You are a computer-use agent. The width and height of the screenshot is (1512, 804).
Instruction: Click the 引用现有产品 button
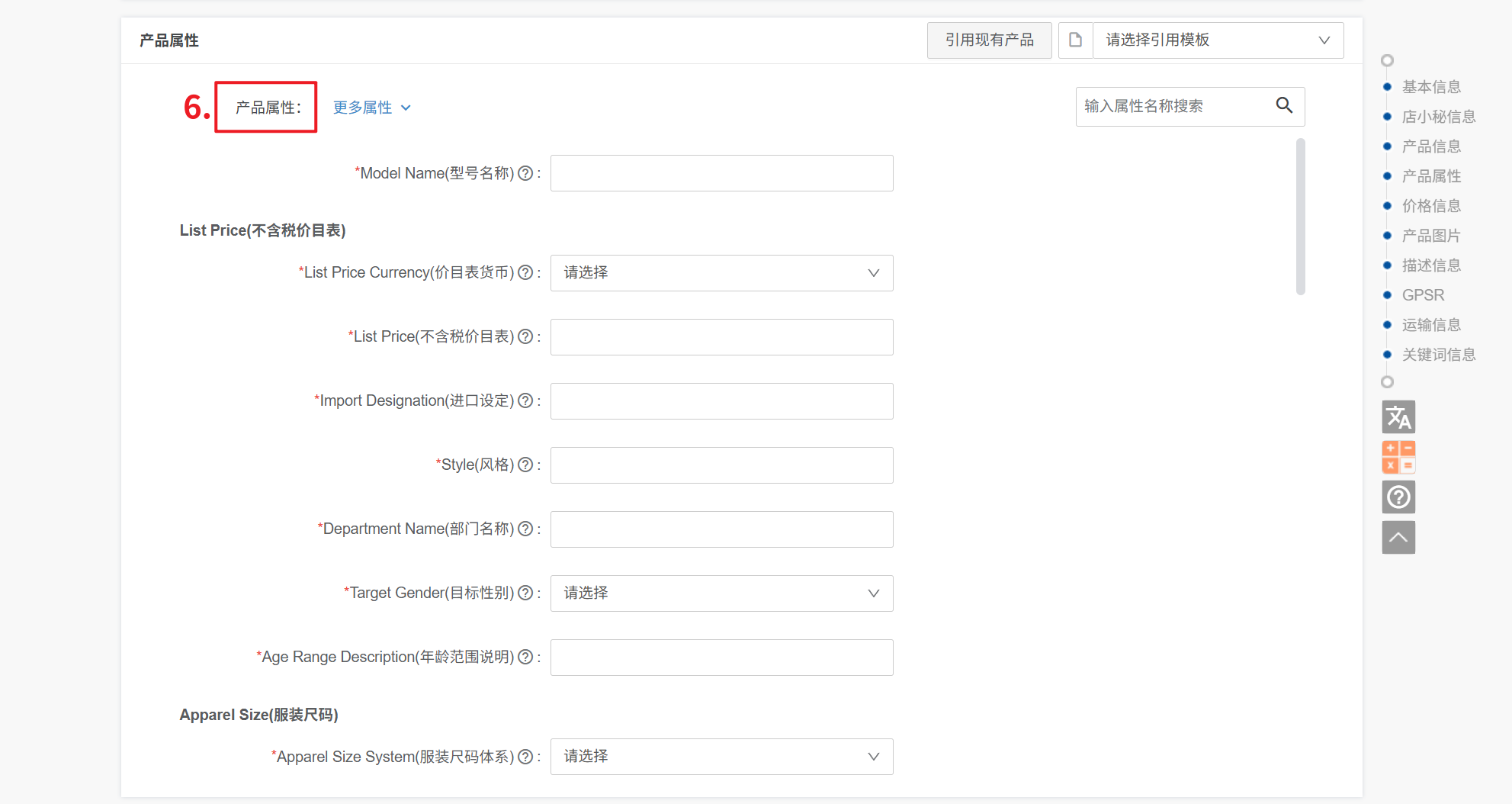click(x=989, y=40)
